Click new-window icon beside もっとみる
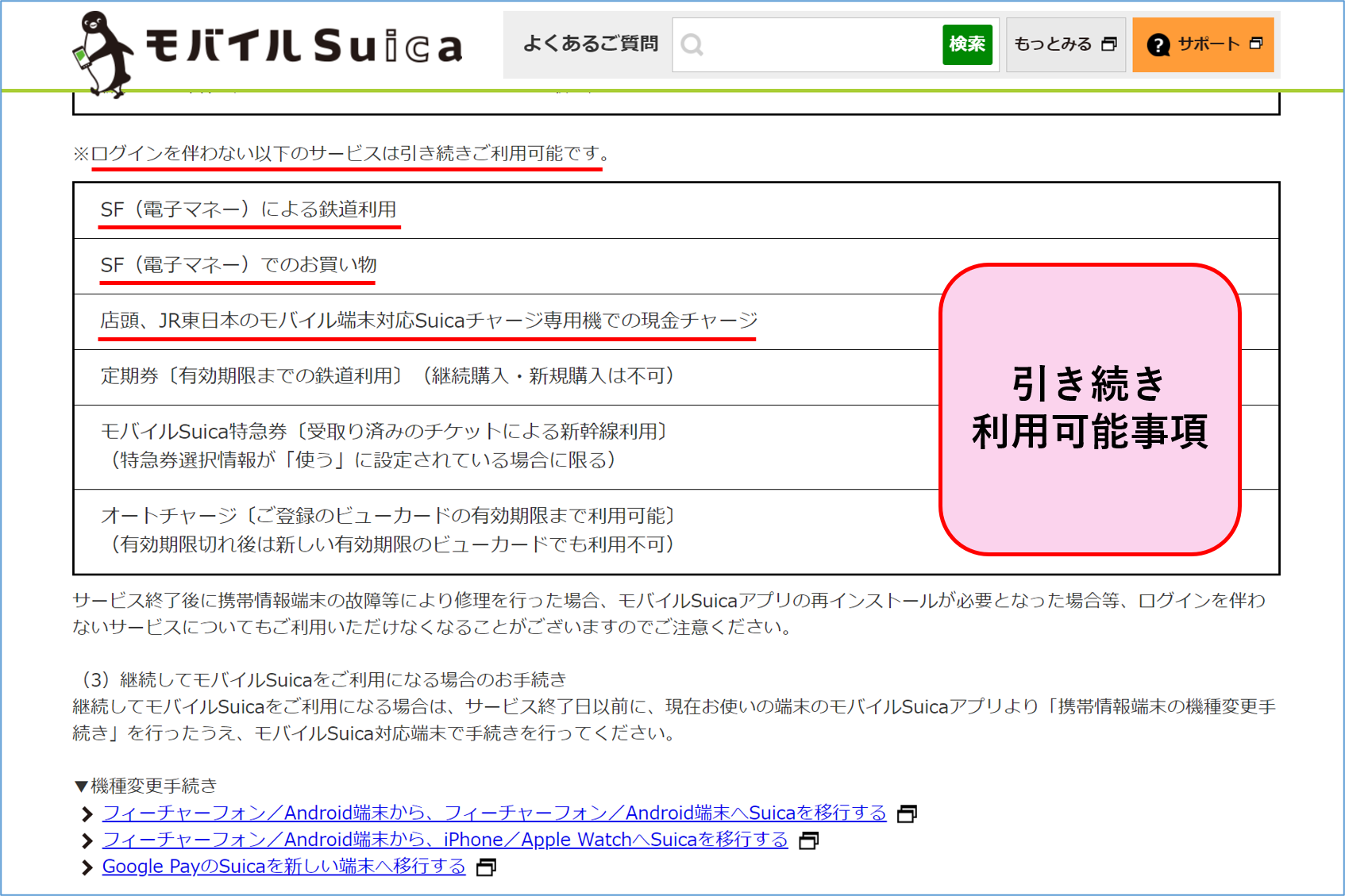This screenshot has height=896, width=1345. pos(1109,44)
